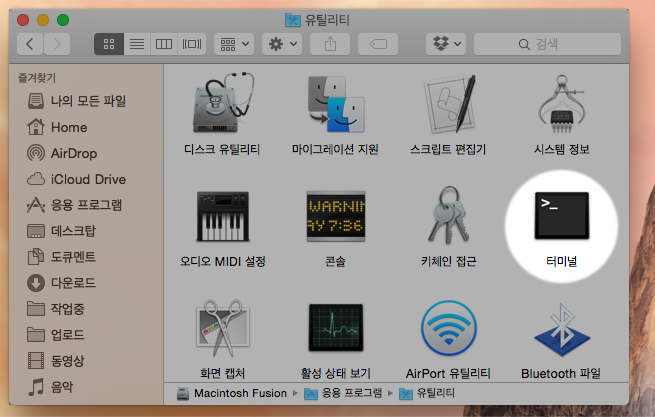The width and height of the screenshot is (655, 417).
Task: Click the Share toolbar button
Action: coord(330,44)
